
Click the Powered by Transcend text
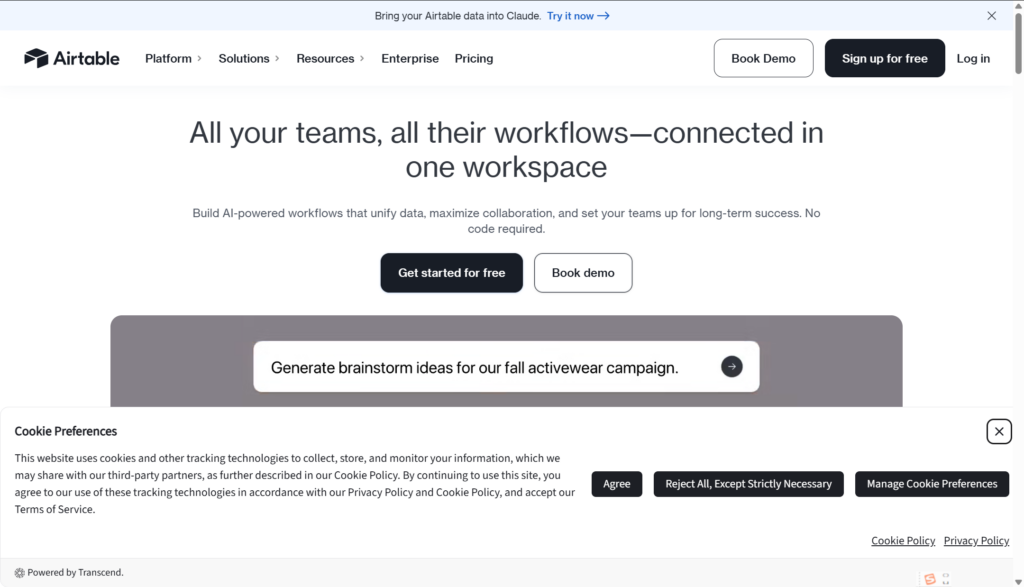(75, 573)
